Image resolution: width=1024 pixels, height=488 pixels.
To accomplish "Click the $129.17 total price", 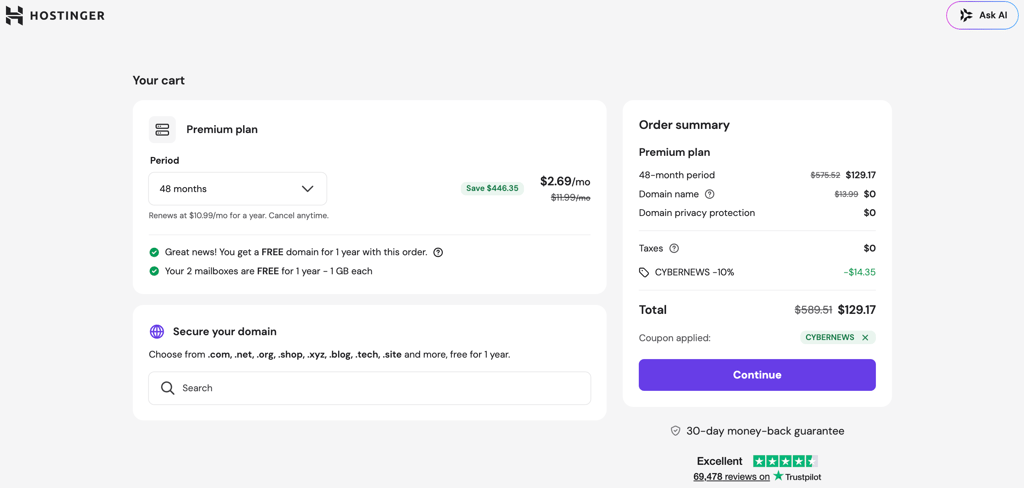I will tap(857, 310).
